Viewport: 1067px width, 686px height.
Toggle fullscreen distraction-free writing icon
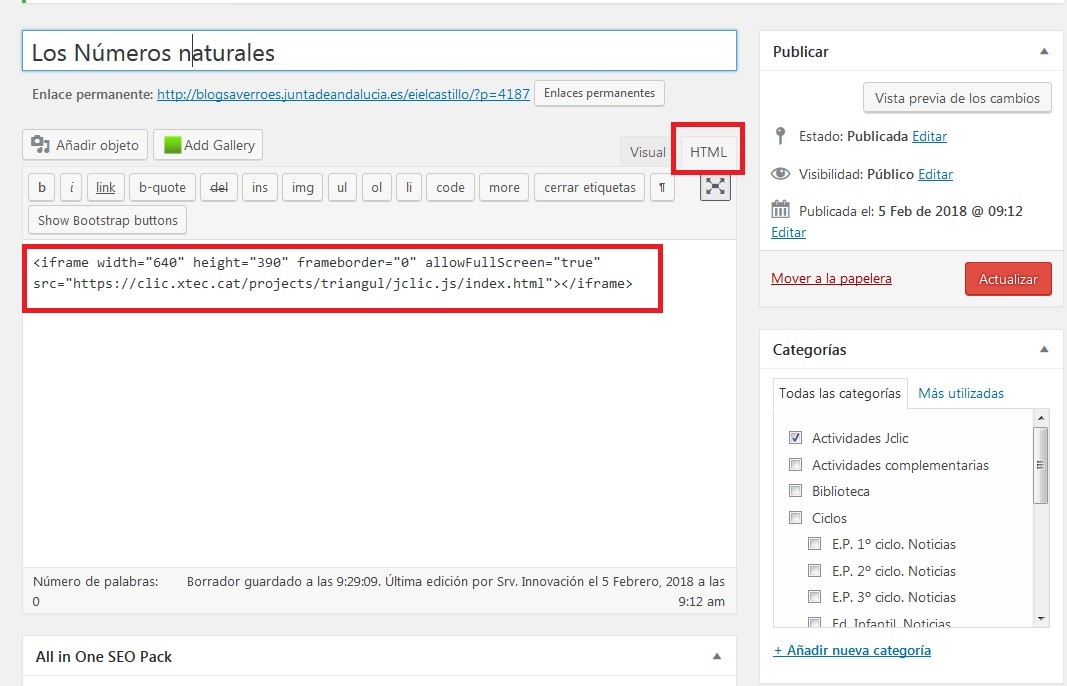[715, 187]
